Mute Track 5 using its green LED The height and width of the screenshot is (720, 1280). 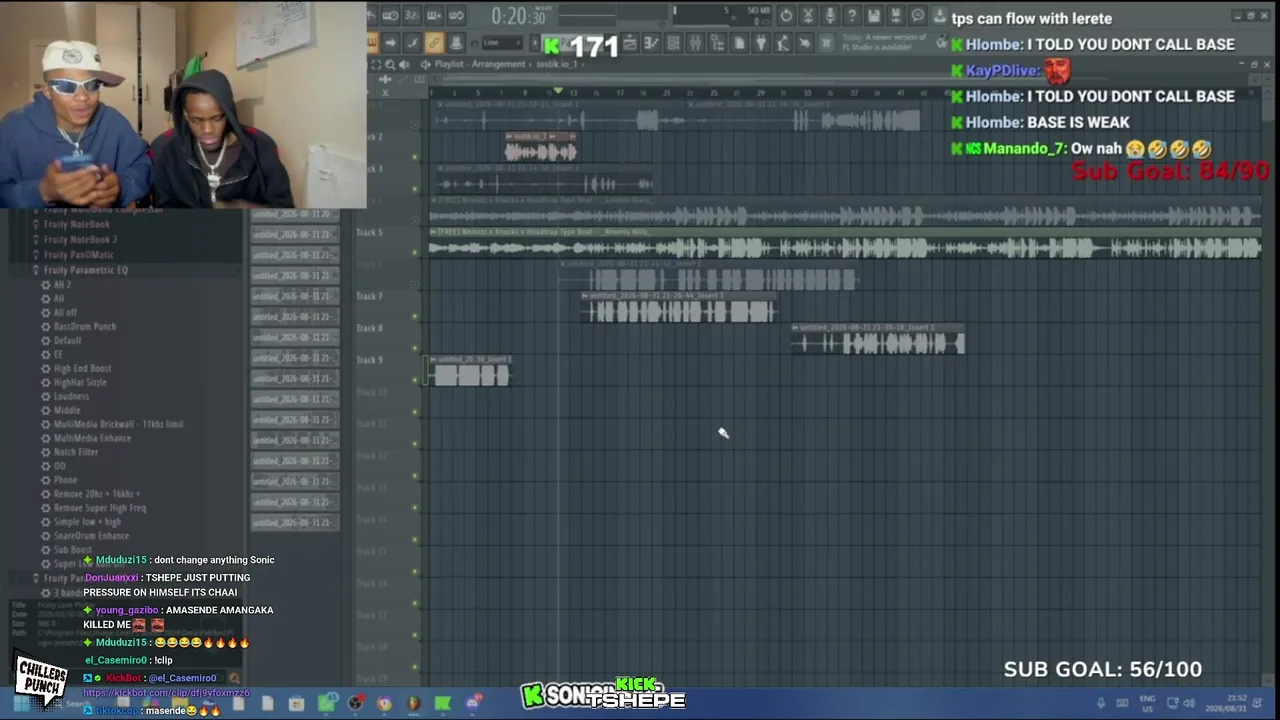coord(415,252)
